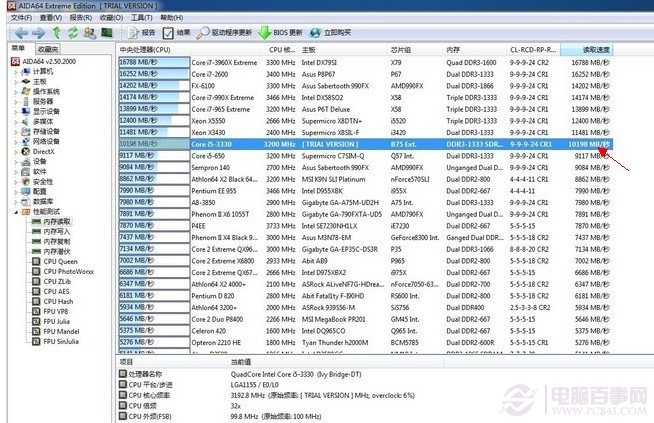Click the CL-RCD-RP-R... column header

point(534,50)
